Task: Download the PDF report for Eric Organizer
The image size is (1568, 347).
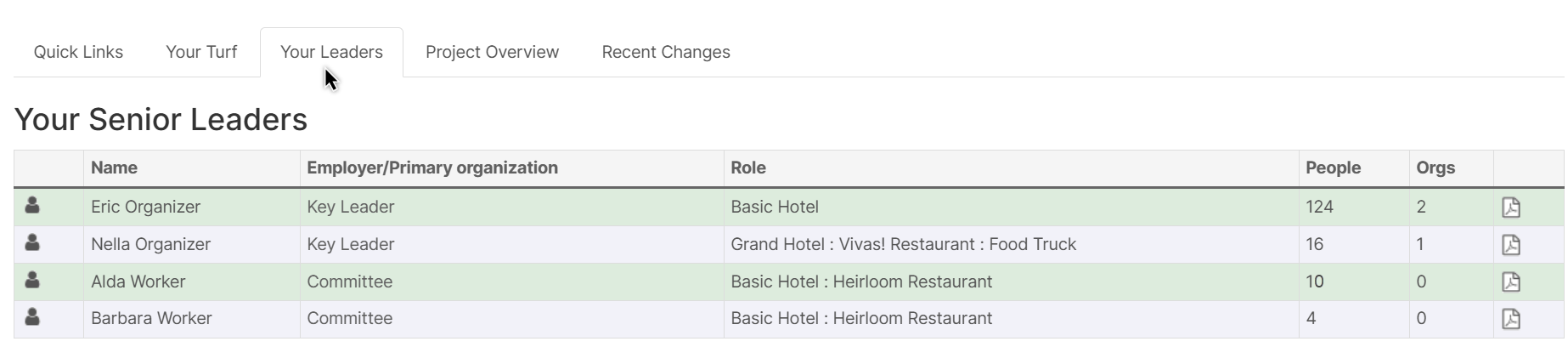Action: pos(1510,208)
